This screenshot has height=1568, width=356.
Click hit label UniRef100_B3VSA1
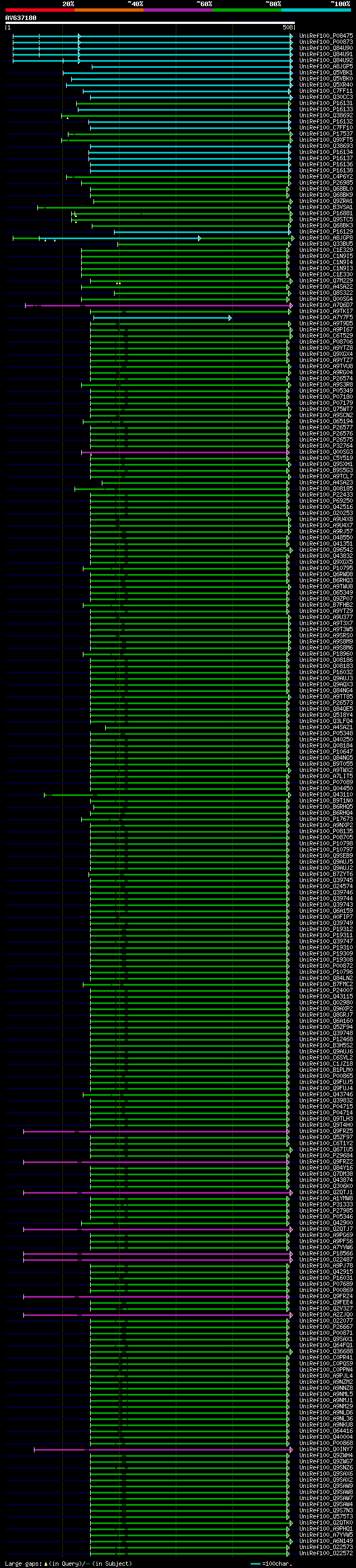tap(326, 207)
